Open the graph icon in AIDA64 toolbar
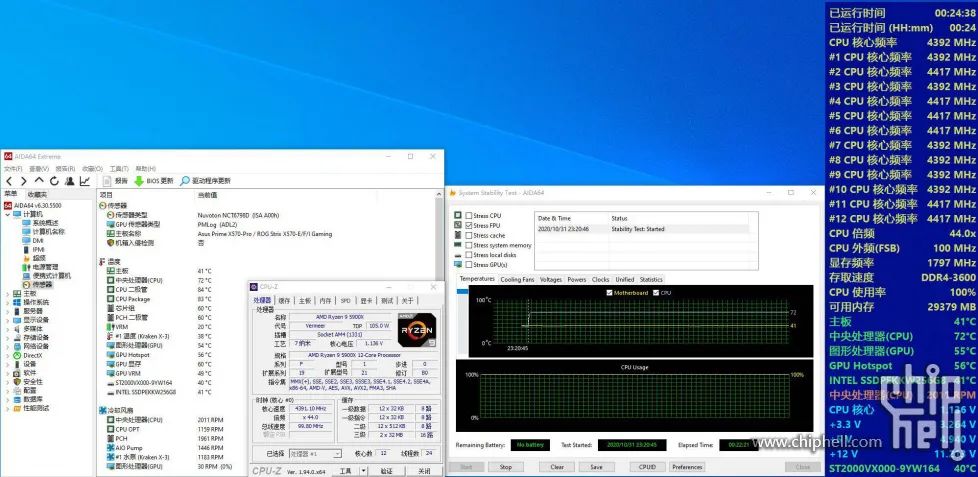Screen dimensions: 978x477 click(85, 181)
